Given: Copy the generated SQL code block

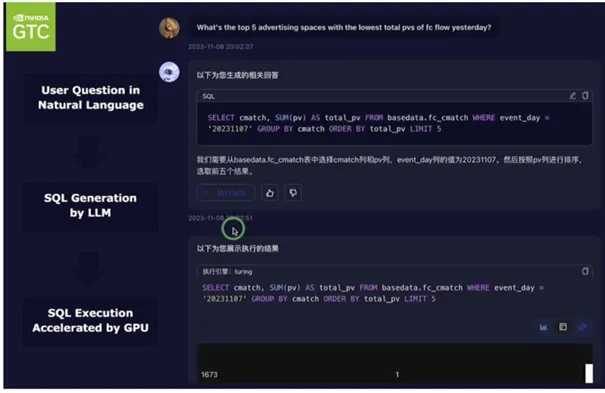Looking at the screenshot, I should (x=585, y=96).
